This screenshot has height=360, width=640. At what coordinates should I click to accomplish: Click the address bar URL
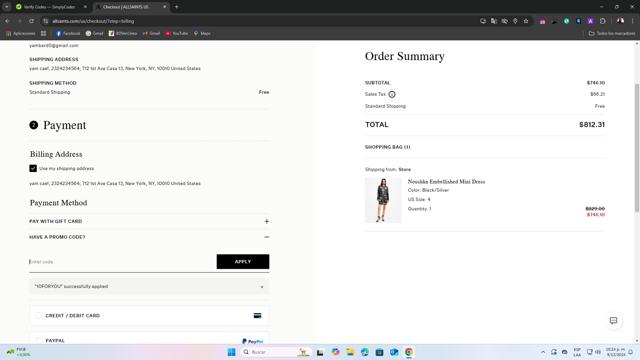(x=93, y=21)
